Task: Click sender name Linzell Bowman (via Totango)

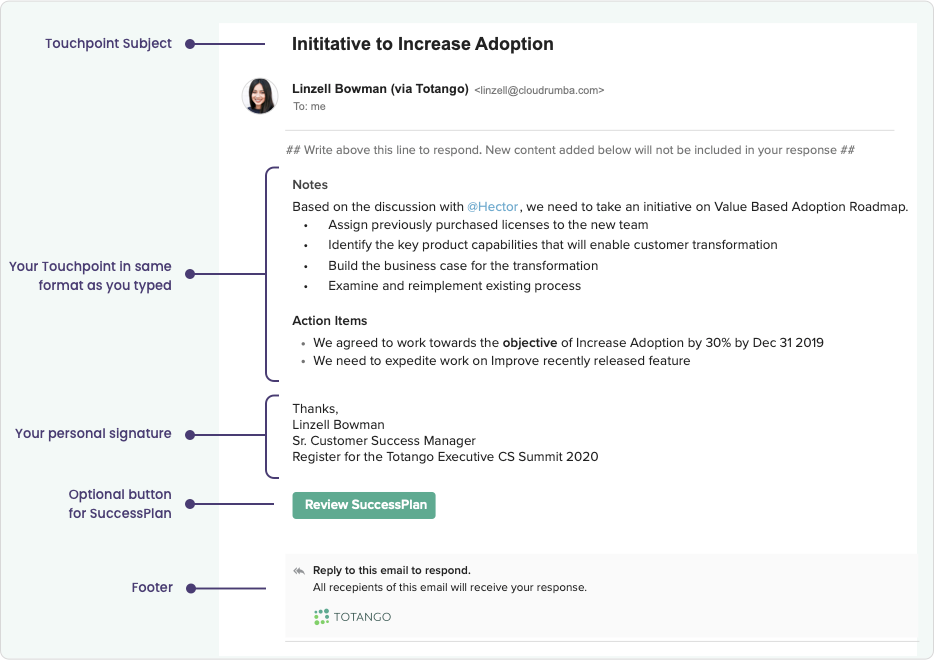Action: [x=380, y=89]
